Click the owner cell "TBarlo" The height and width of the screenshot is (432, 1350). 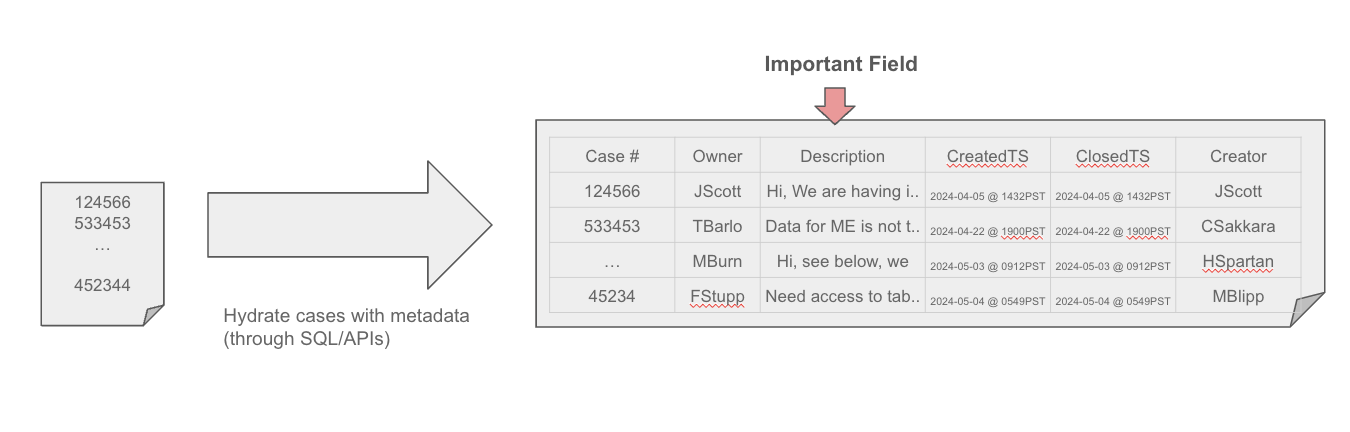(717, 226)
